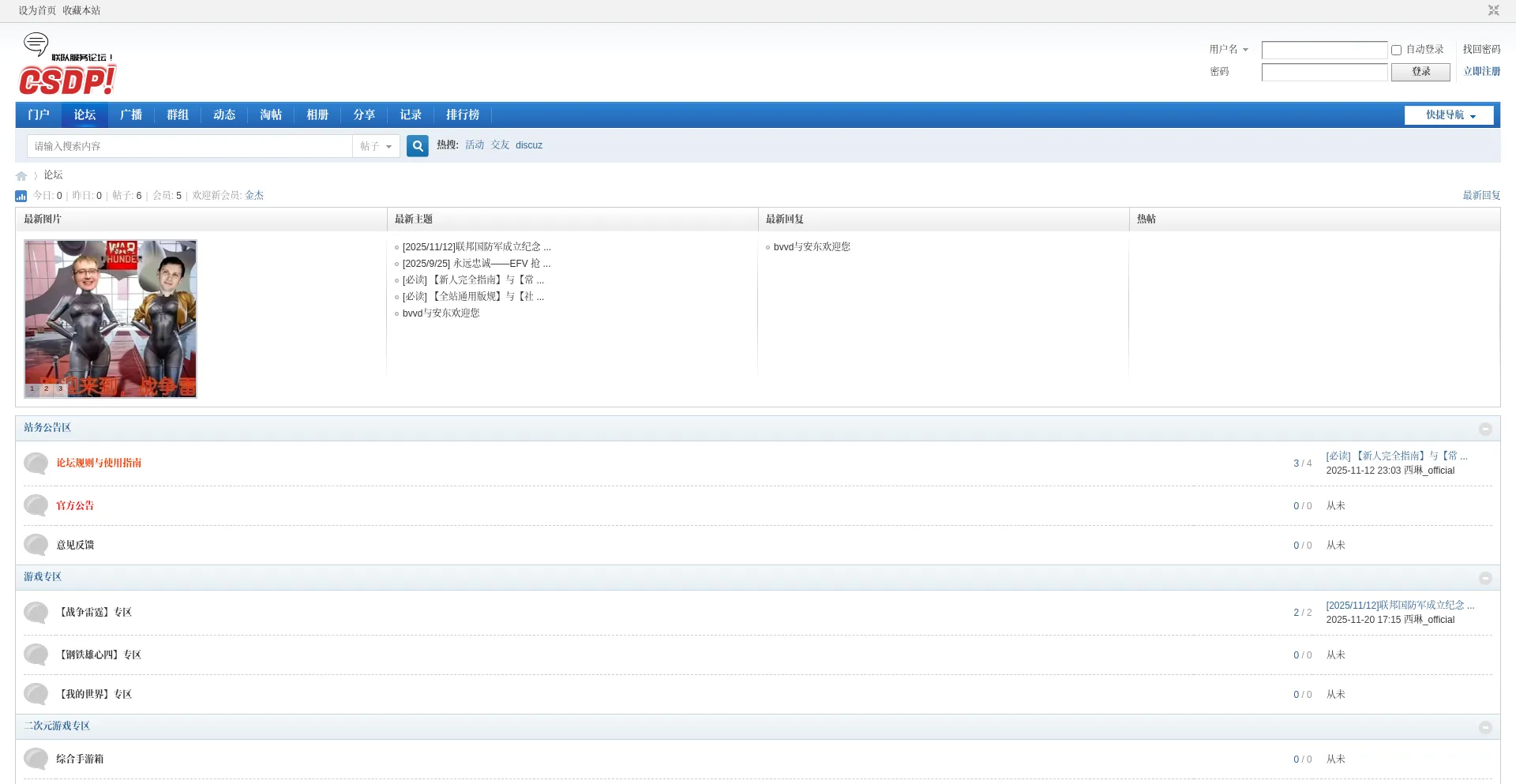
Task: Enable the 自动登录 checkbox
Action: point(1396,50)
